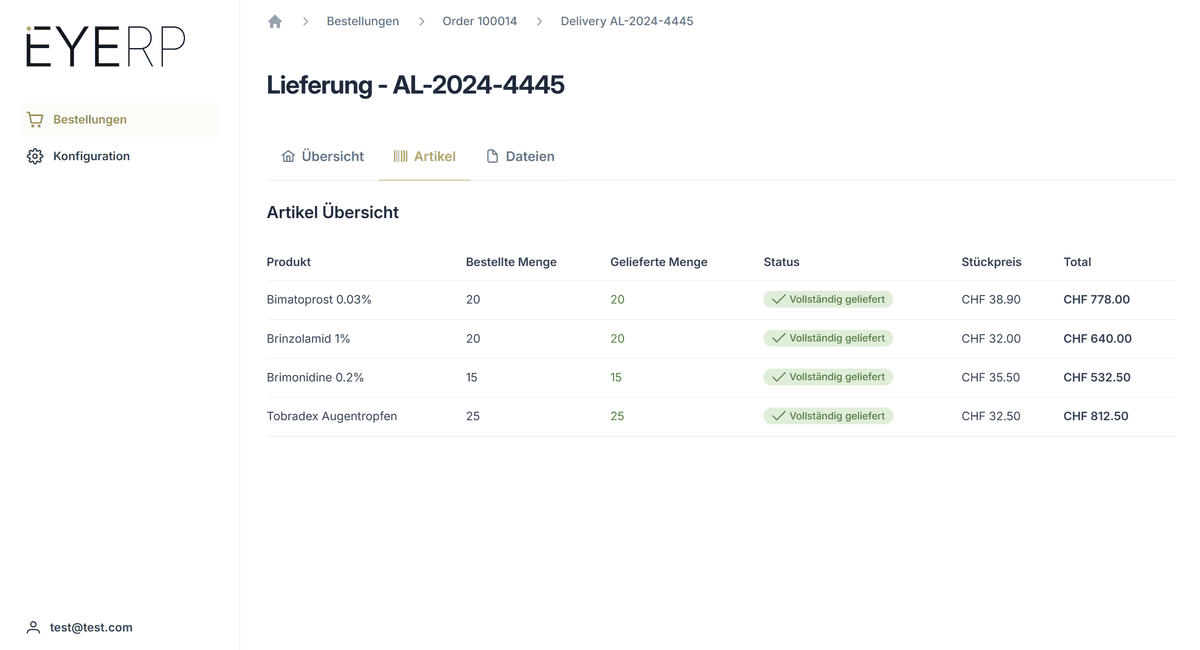Go to Bestellungen breadcrumb link
Image resolution: width=1200 pixels, height=650 pixels.
coord(362,21)
